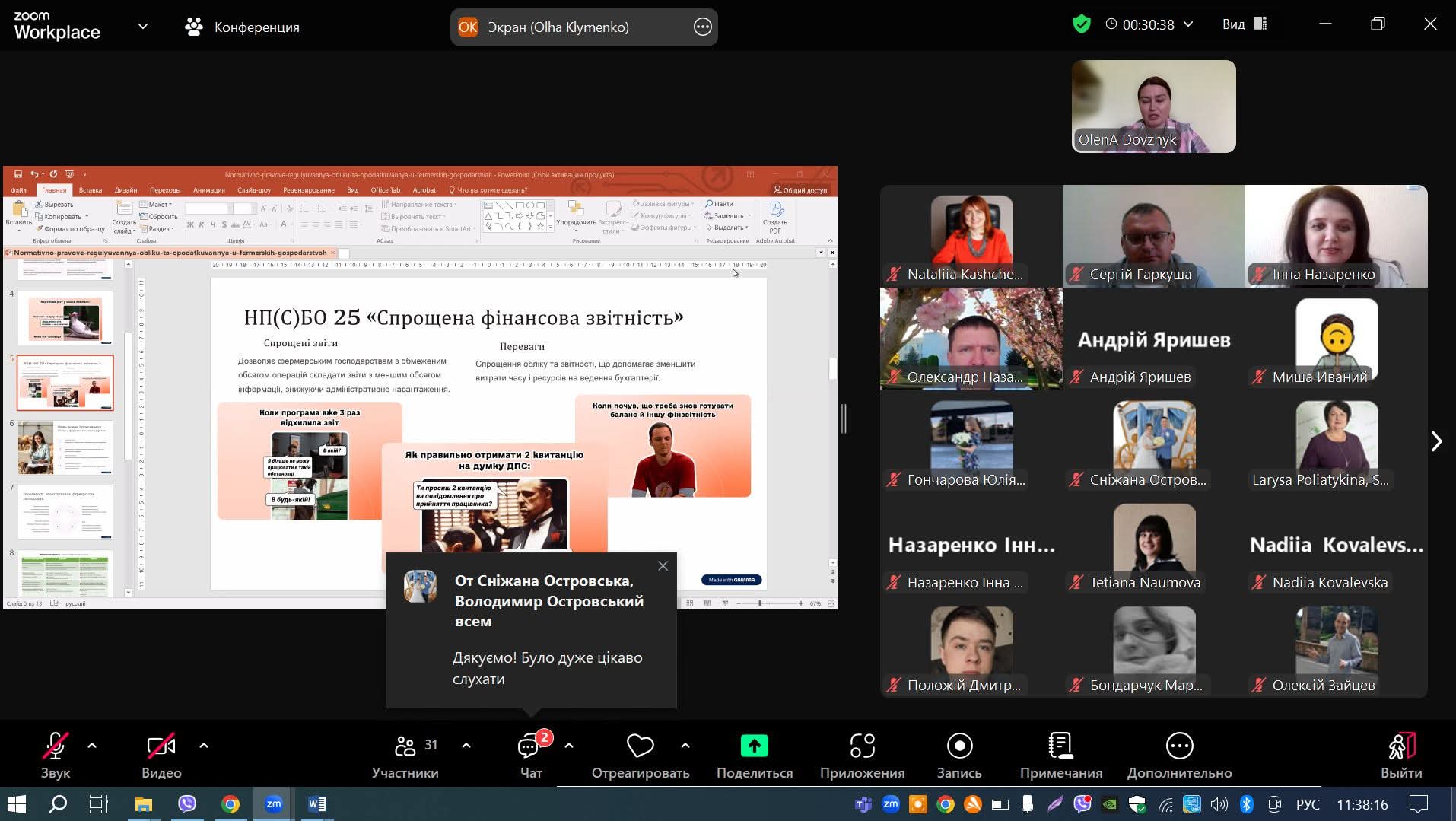This screenshot has height=821, width=1456.
Task: Open the Конференция tab
Action: point(243,27)
